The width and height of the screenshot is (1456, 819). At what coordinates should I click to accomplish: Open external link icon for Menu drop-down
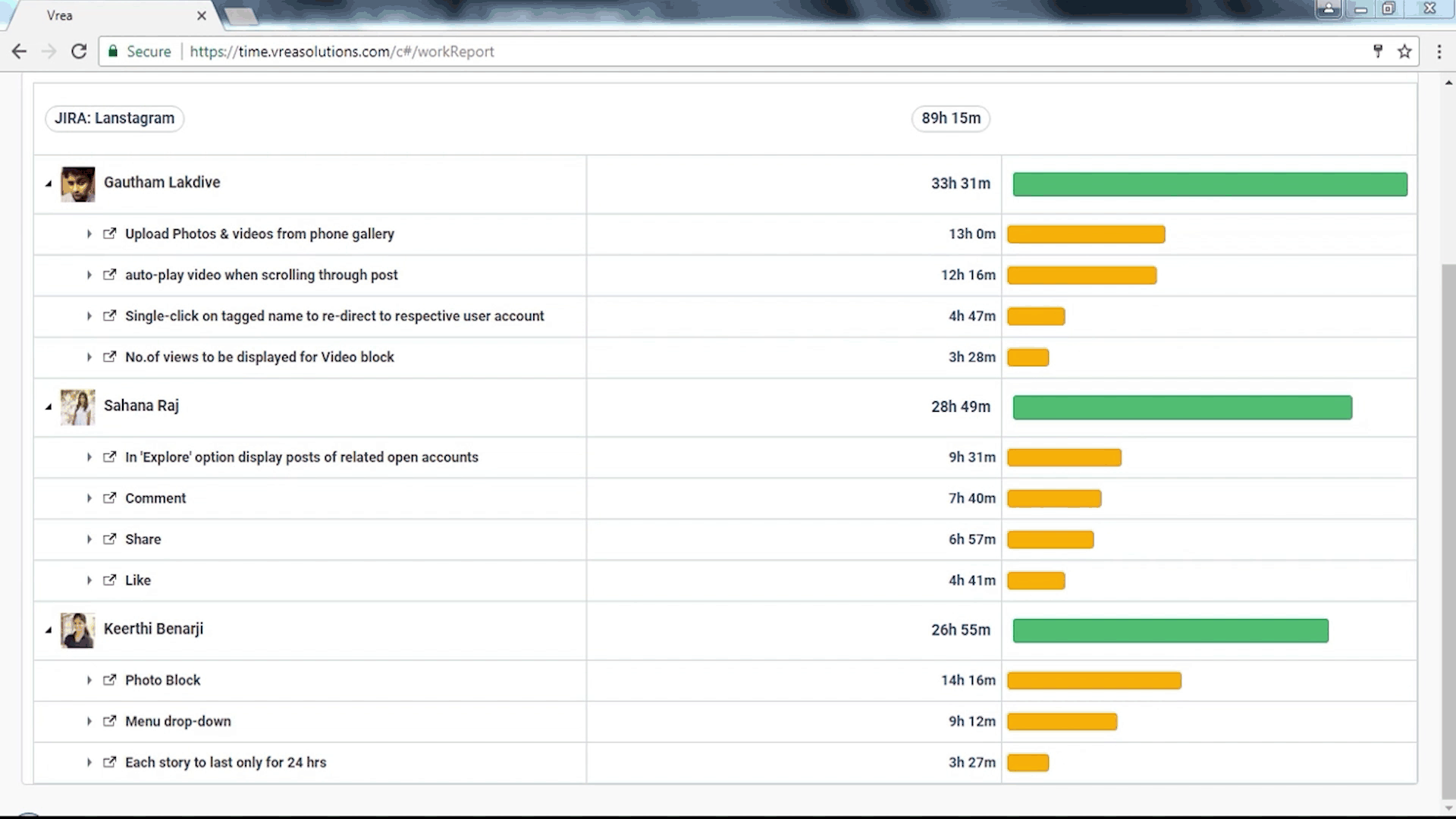[110, 721]
